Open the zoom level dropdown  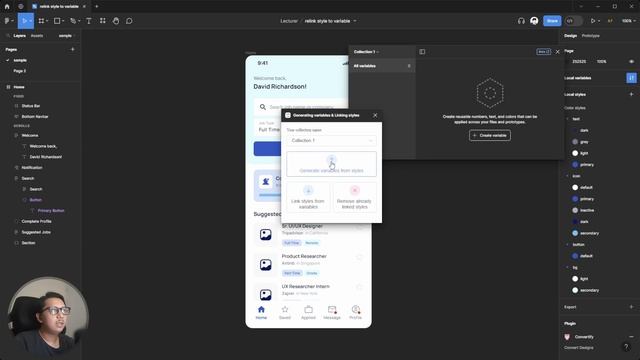click(628, 21)
